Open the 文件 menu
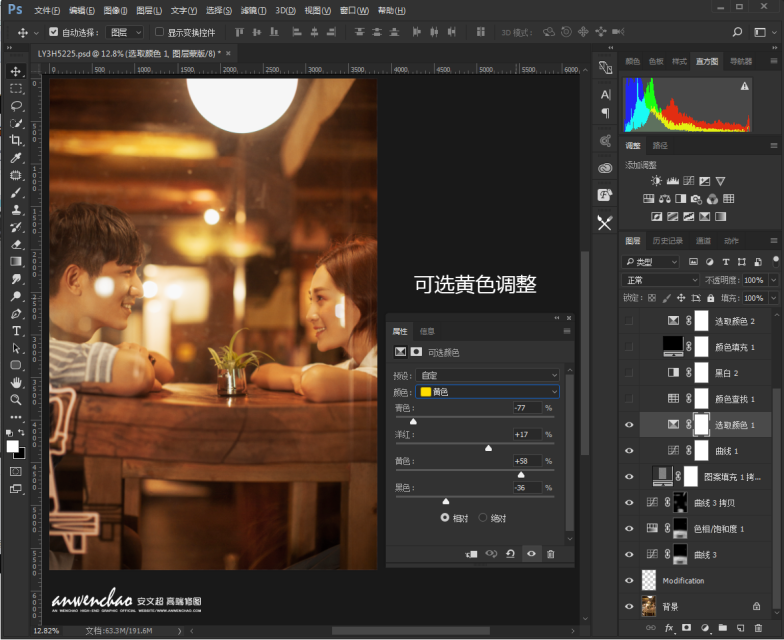 coord(46,10)
